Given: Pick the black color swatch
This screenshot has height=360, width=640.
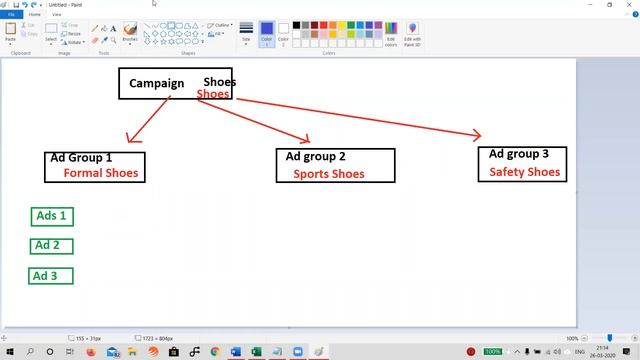Looking at the screenshot, I should point(296,25).
